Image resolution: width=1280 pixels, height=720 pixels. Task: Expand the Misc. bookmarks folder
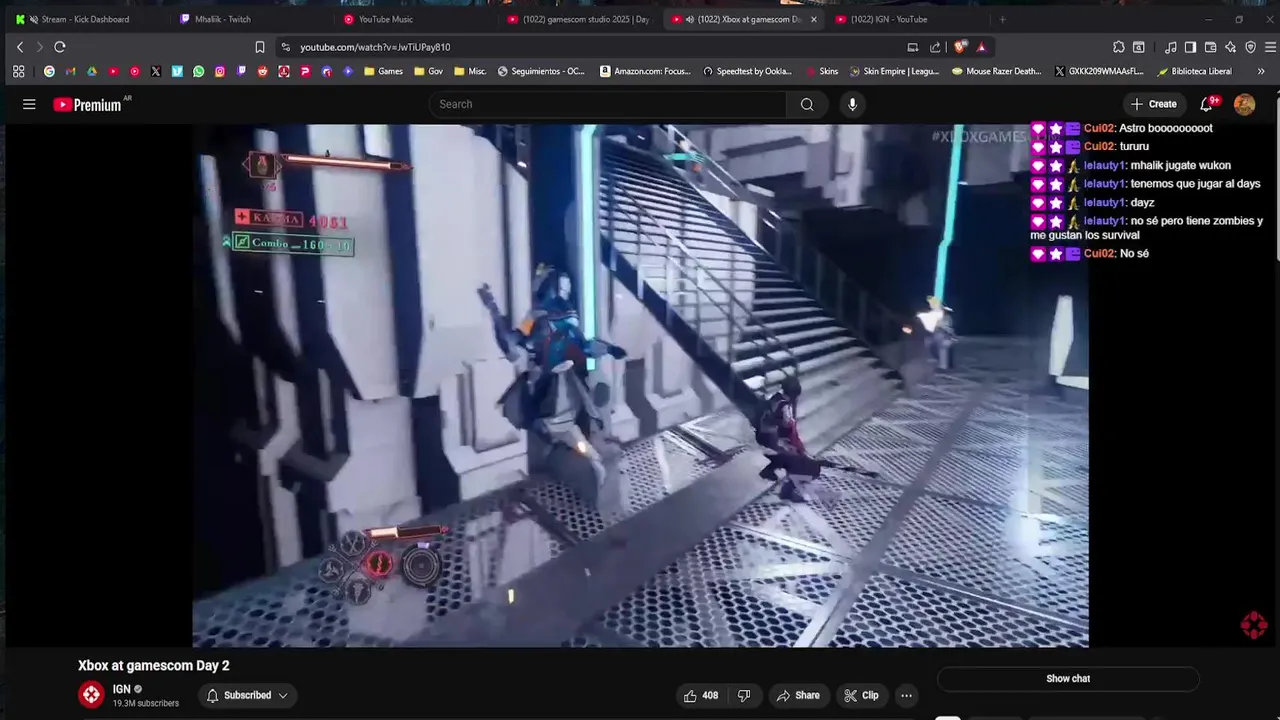click(470, 71)
